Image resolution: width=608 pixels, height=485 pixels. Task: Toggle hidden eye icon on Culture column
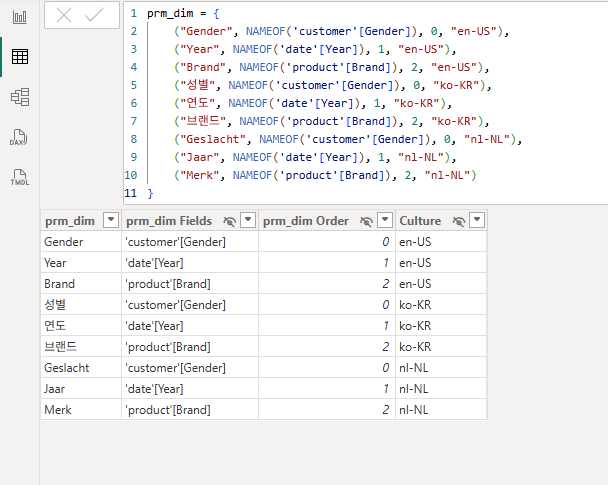coord(459,221)
